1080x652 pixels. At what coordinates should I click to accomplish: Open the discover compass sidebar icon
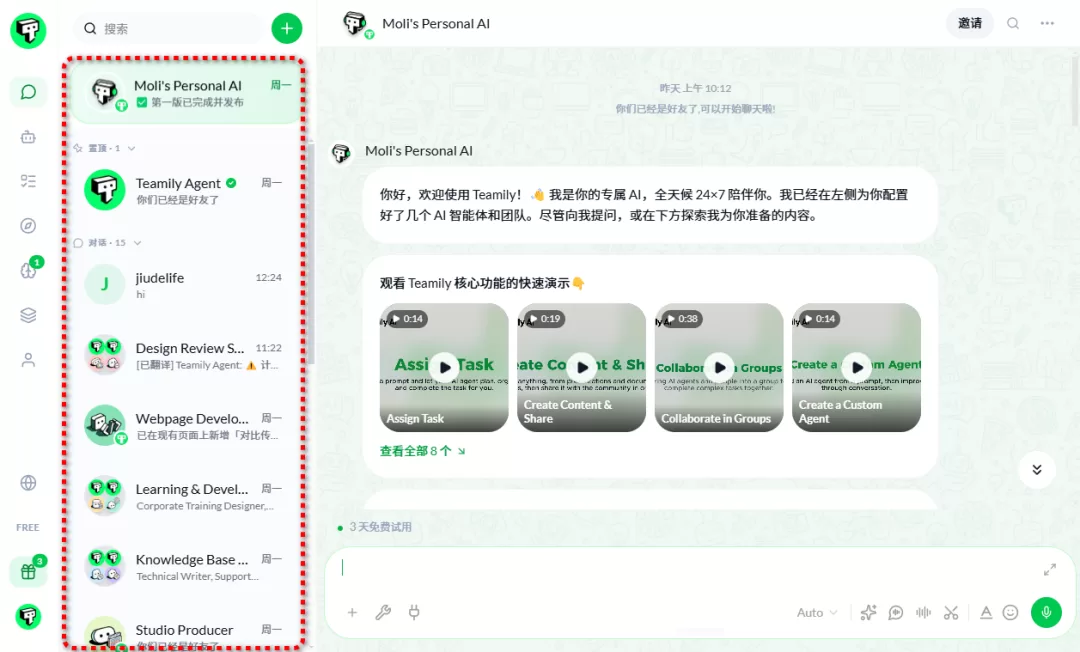coord(28,226)
